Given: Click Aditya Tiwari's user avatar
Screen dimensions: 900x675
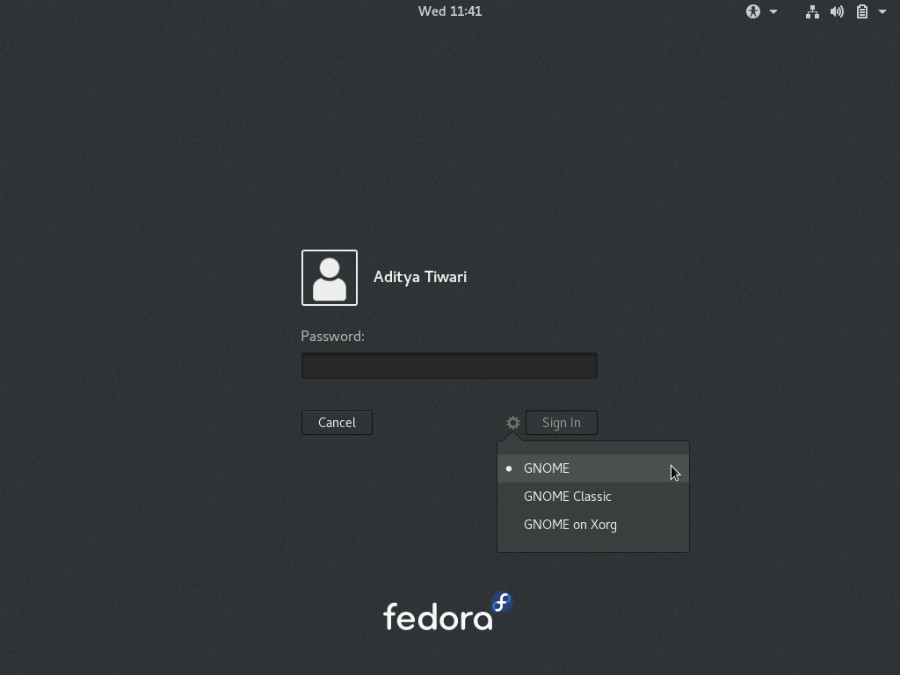Looking at the screenshot, I should coord(329,277).
